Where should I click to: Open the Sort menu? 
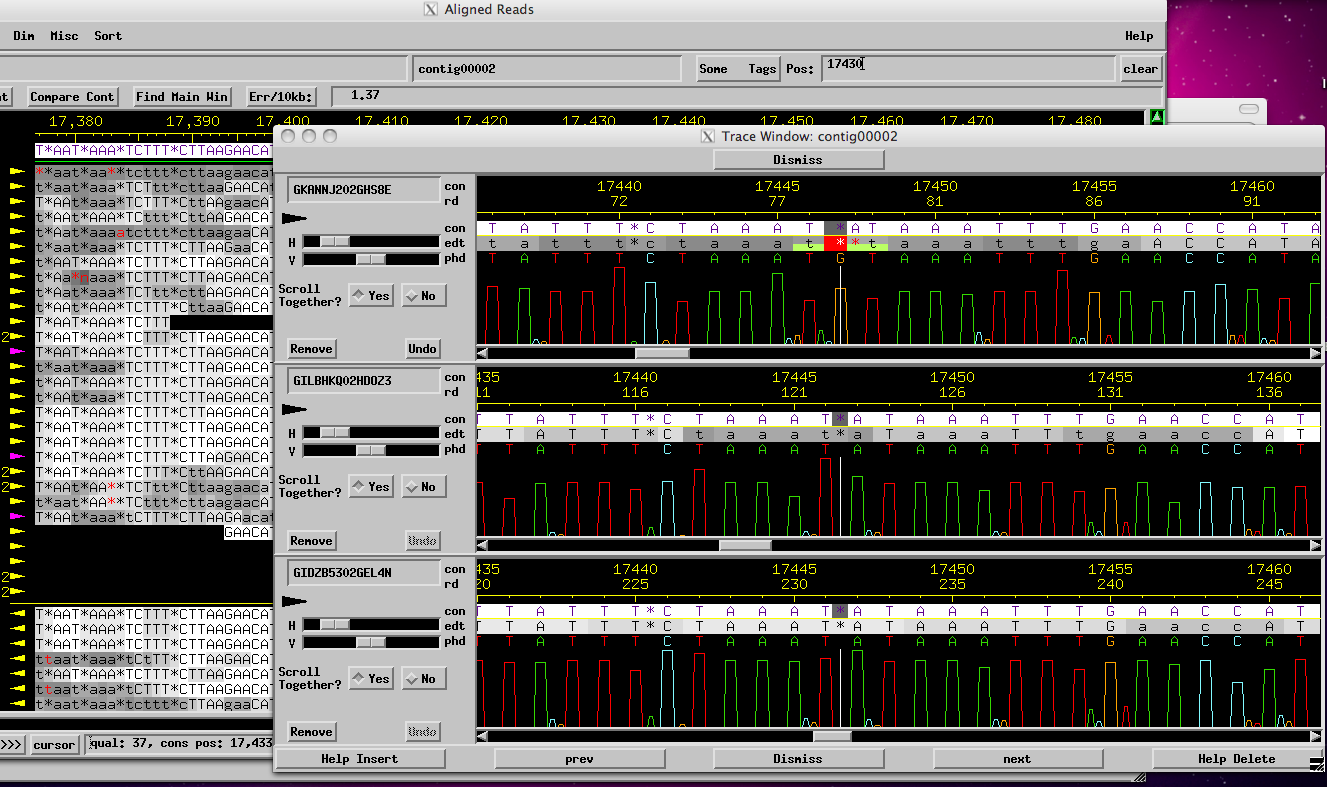(x=108, y=36)
